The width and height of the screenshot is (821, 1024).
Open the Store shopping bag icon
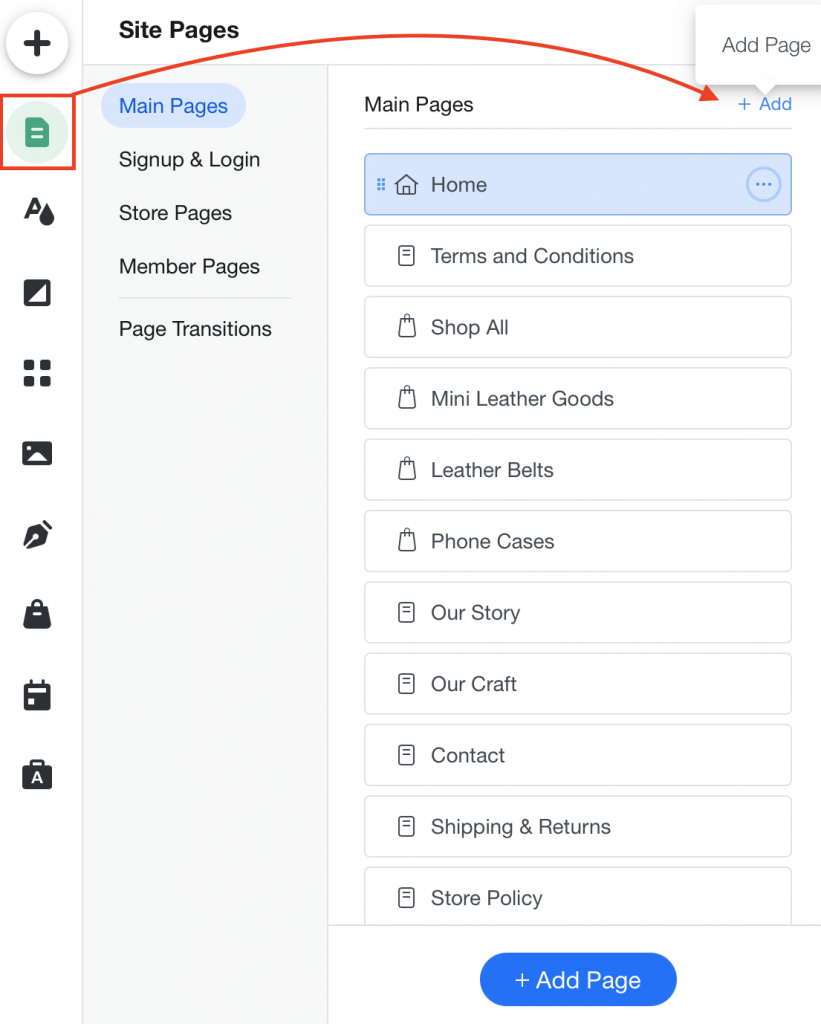click(37, 613)
